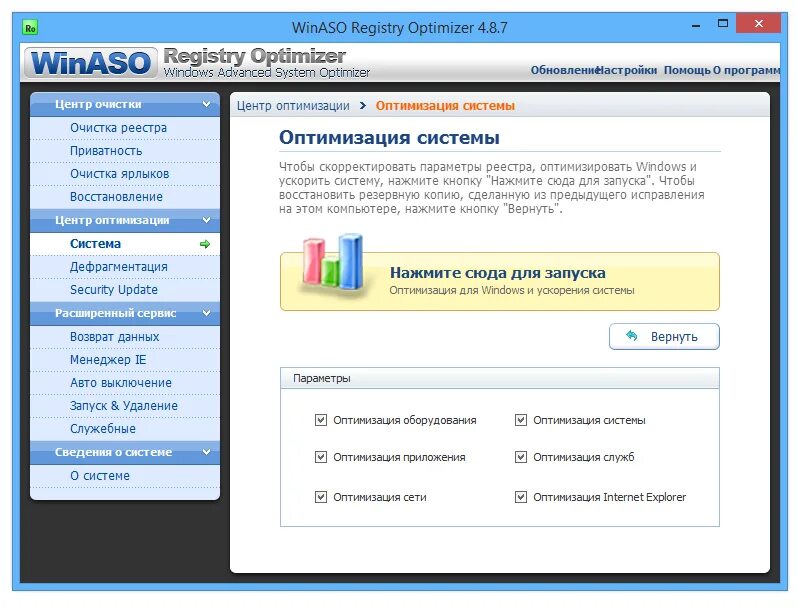Select Возврат данных in sidebar
798x608 pixels.
(x=125, y=337)
